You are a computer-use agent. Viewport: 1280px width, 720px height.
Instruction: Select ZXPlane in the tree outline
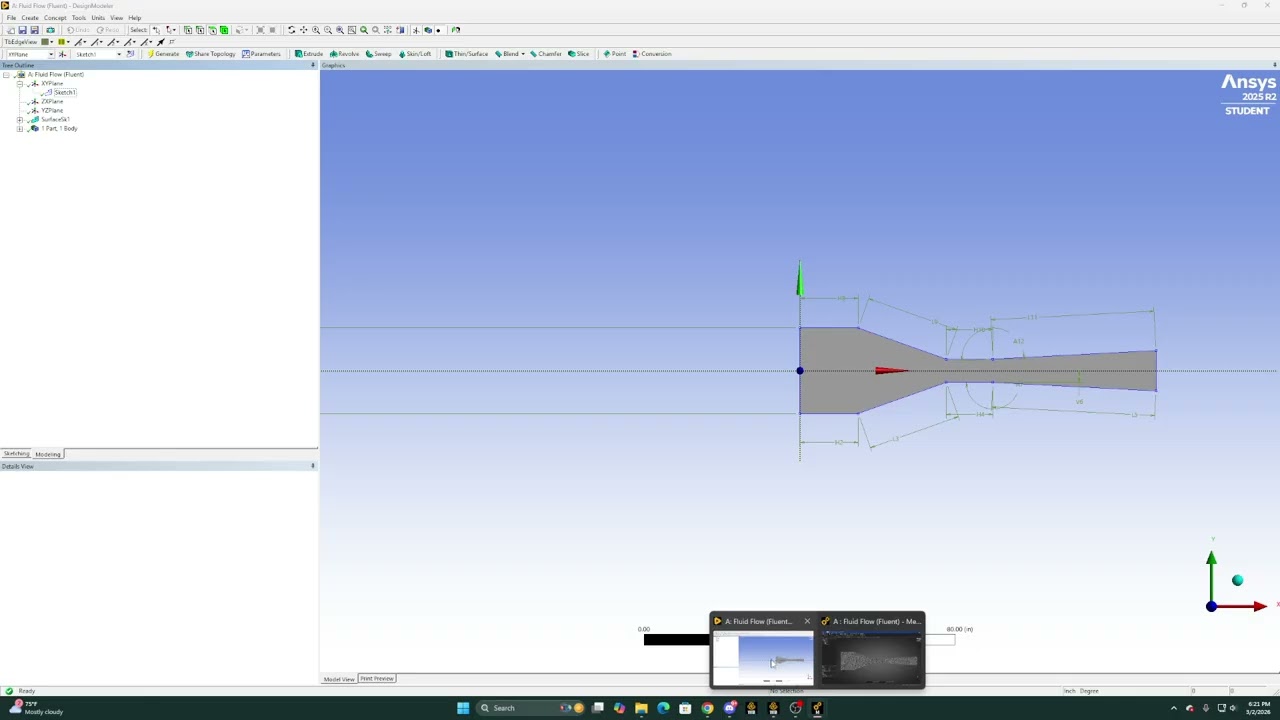(52, 102)
